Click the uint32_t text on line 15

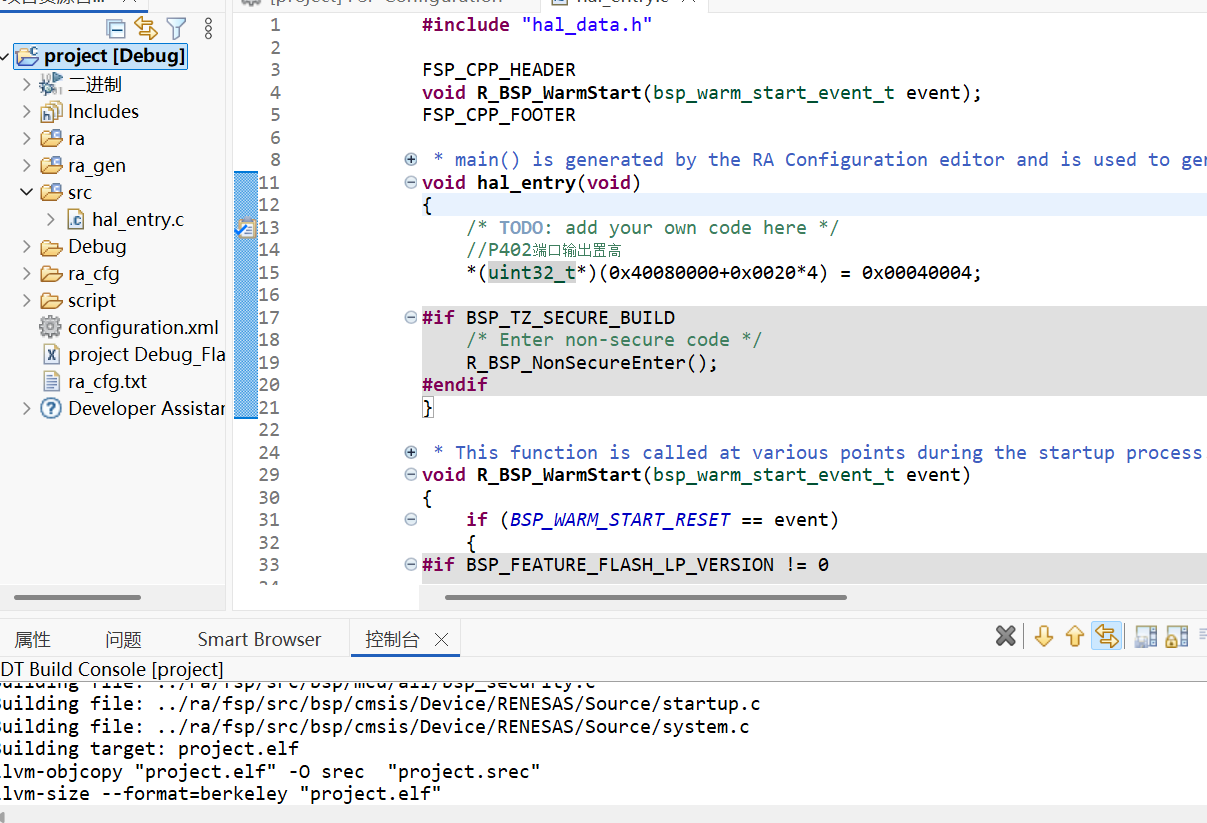(532, 273)
